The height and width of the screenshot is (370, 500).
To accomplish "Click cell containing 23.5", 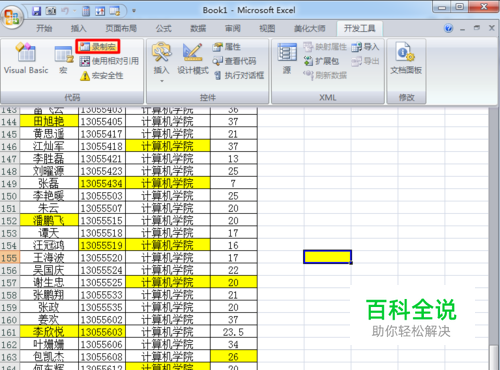I will tap(234, 332).
